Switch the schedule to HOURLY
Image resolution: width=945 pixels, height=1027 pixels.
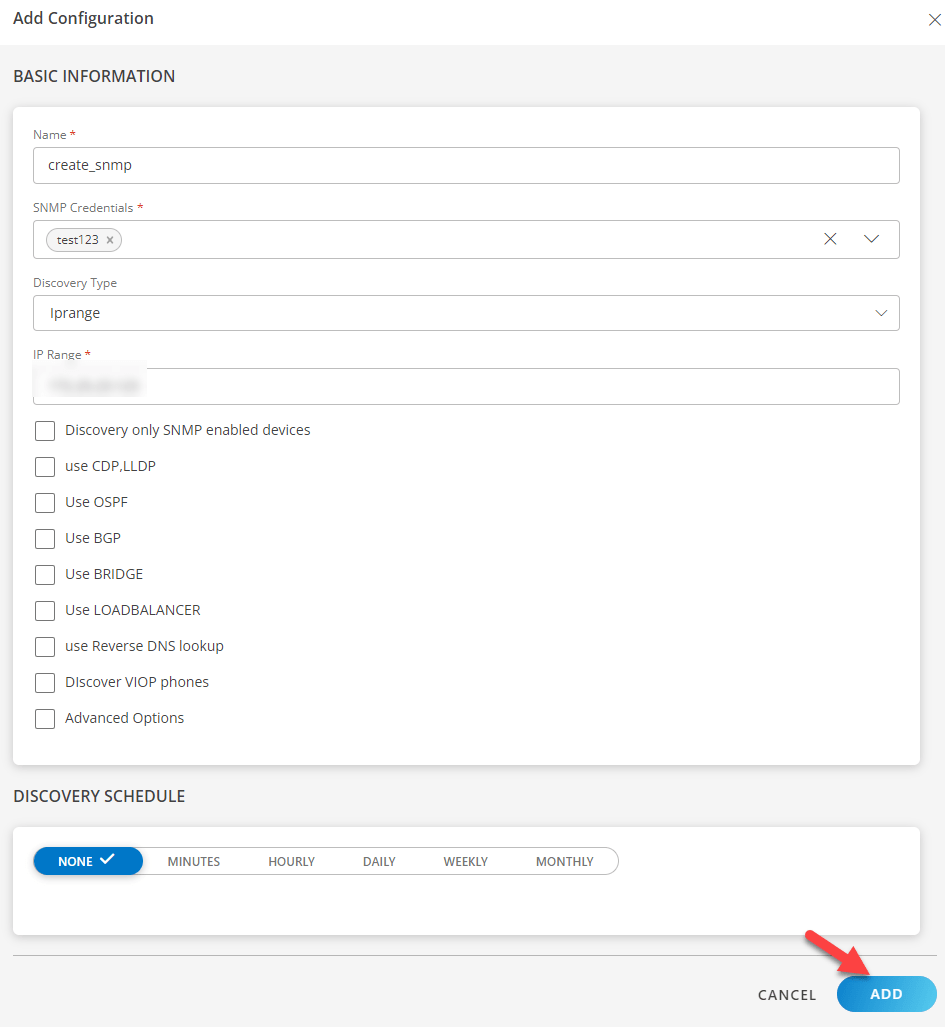tap(291, 861)
